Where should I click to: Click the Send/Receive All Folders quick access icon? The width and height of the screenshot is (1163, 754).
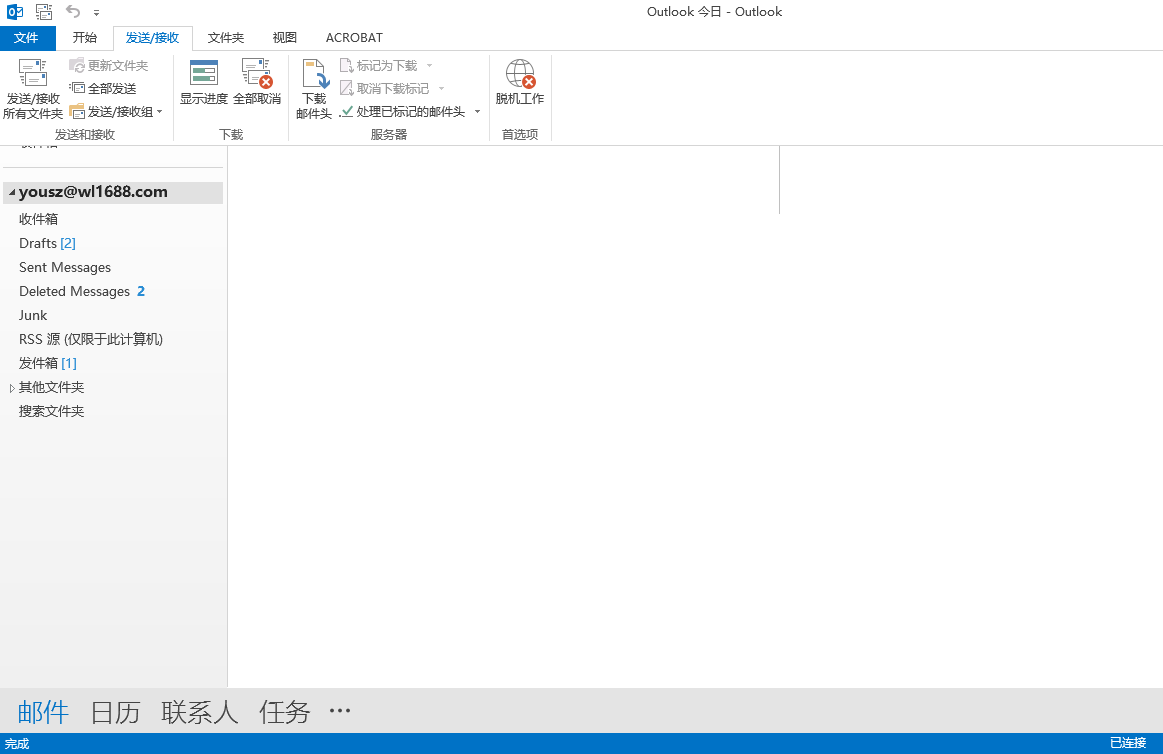tap(45, 12)
